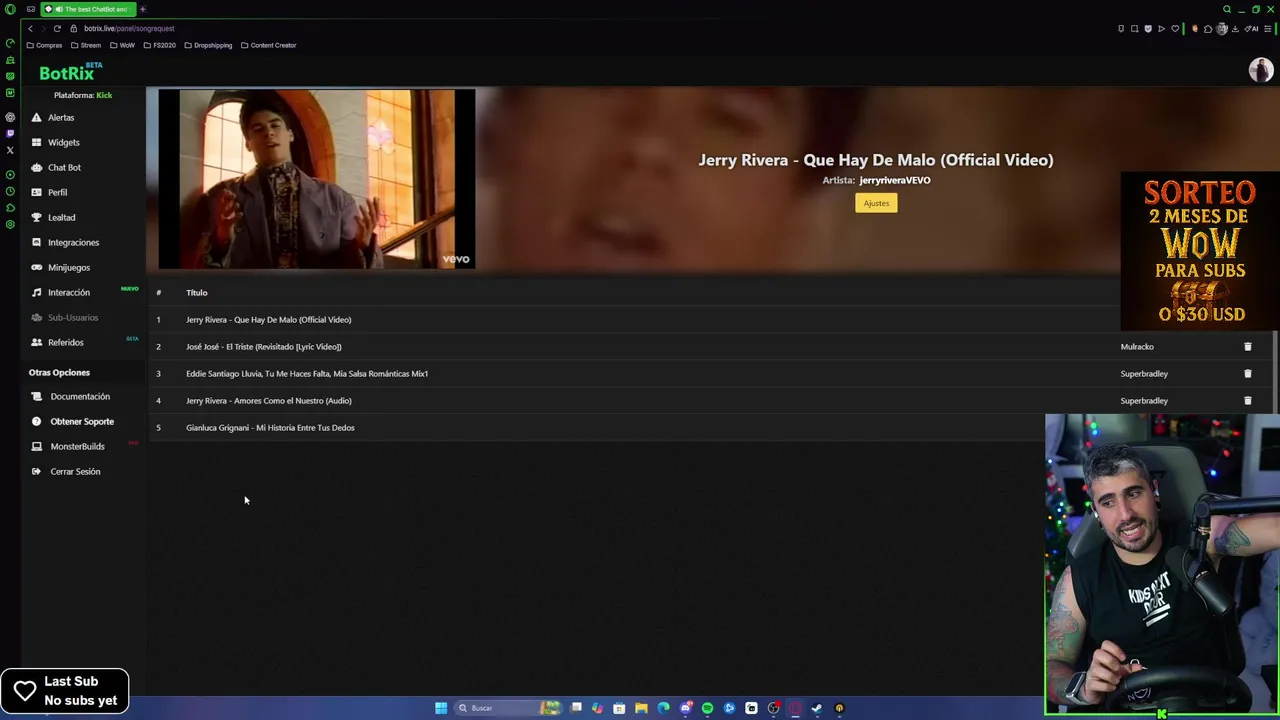The height and width of the screenshot is (720, 1280).
Task: Click Obtener Soporte link
Action: [82, 421]
